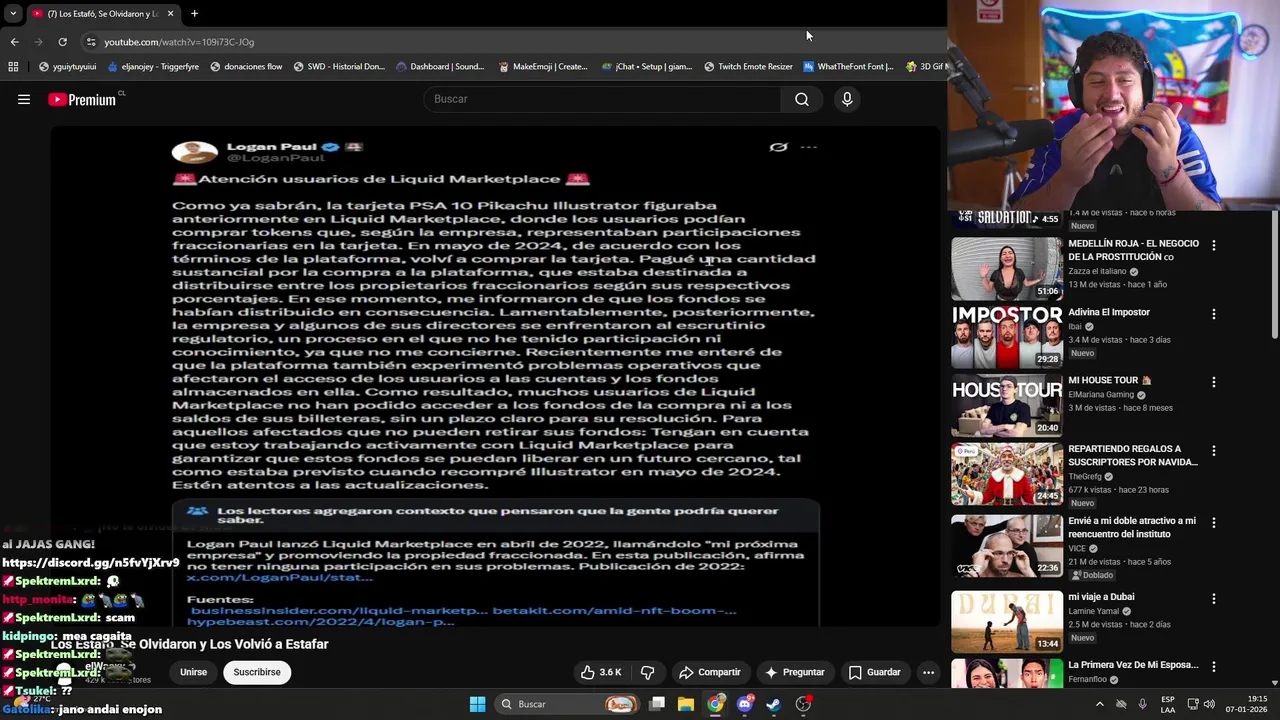Open the donaciones flow bookmark
This screenshot has height=720, width=1280.
[x=246, y=67]
